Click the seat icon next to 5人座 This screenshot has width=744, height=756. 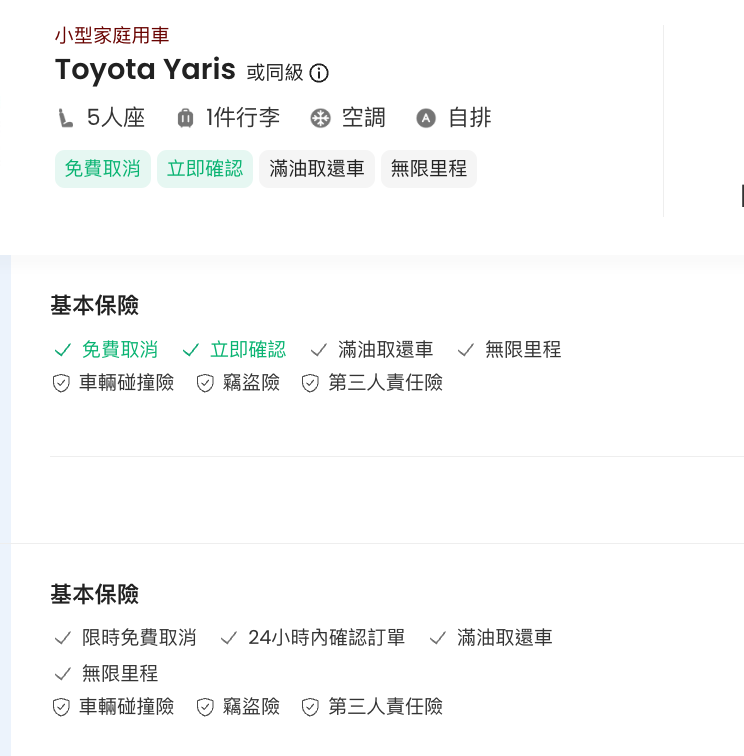point(65,118)
